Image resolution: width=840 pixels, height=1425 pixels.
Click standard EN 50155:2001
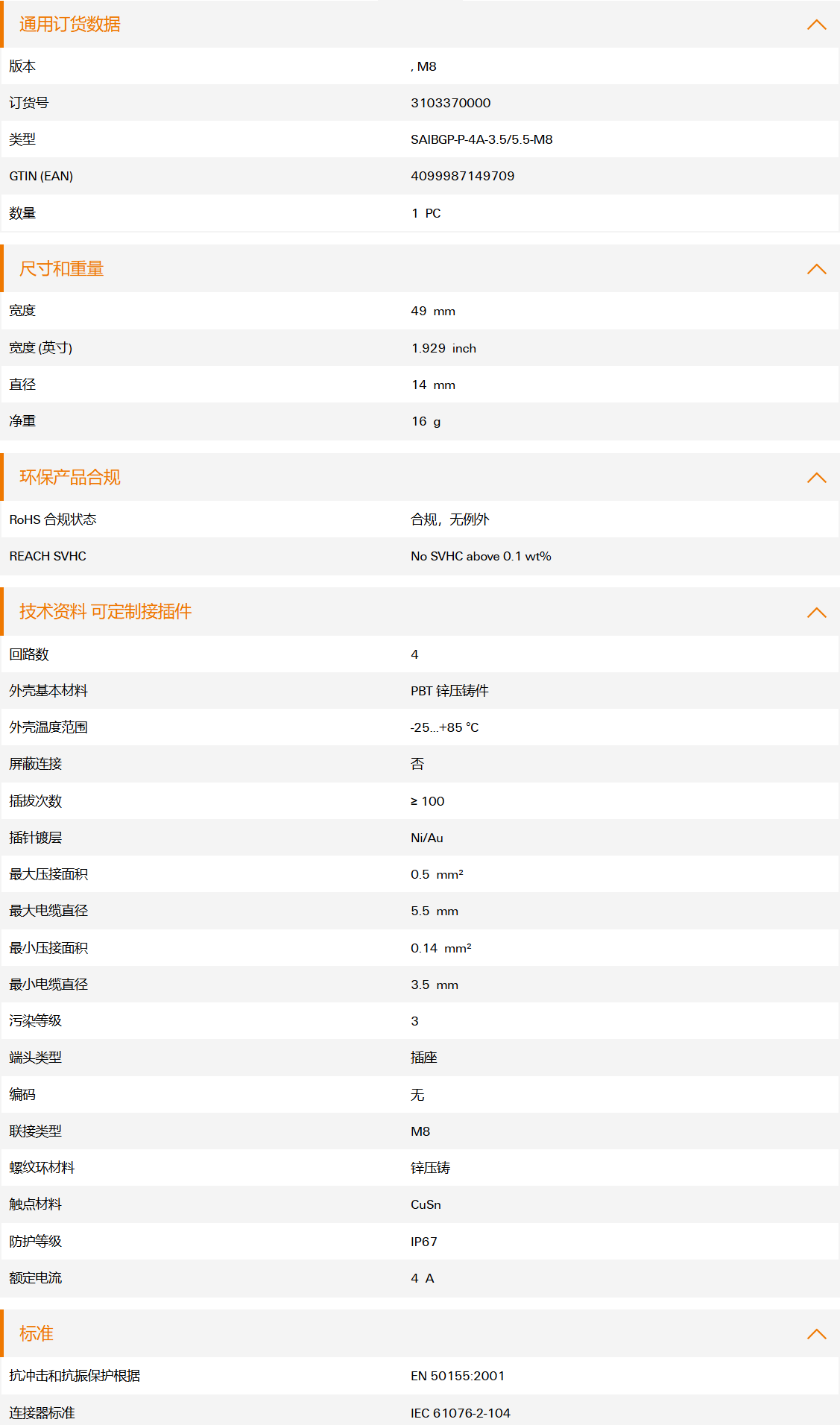(x=458, y=1376)
